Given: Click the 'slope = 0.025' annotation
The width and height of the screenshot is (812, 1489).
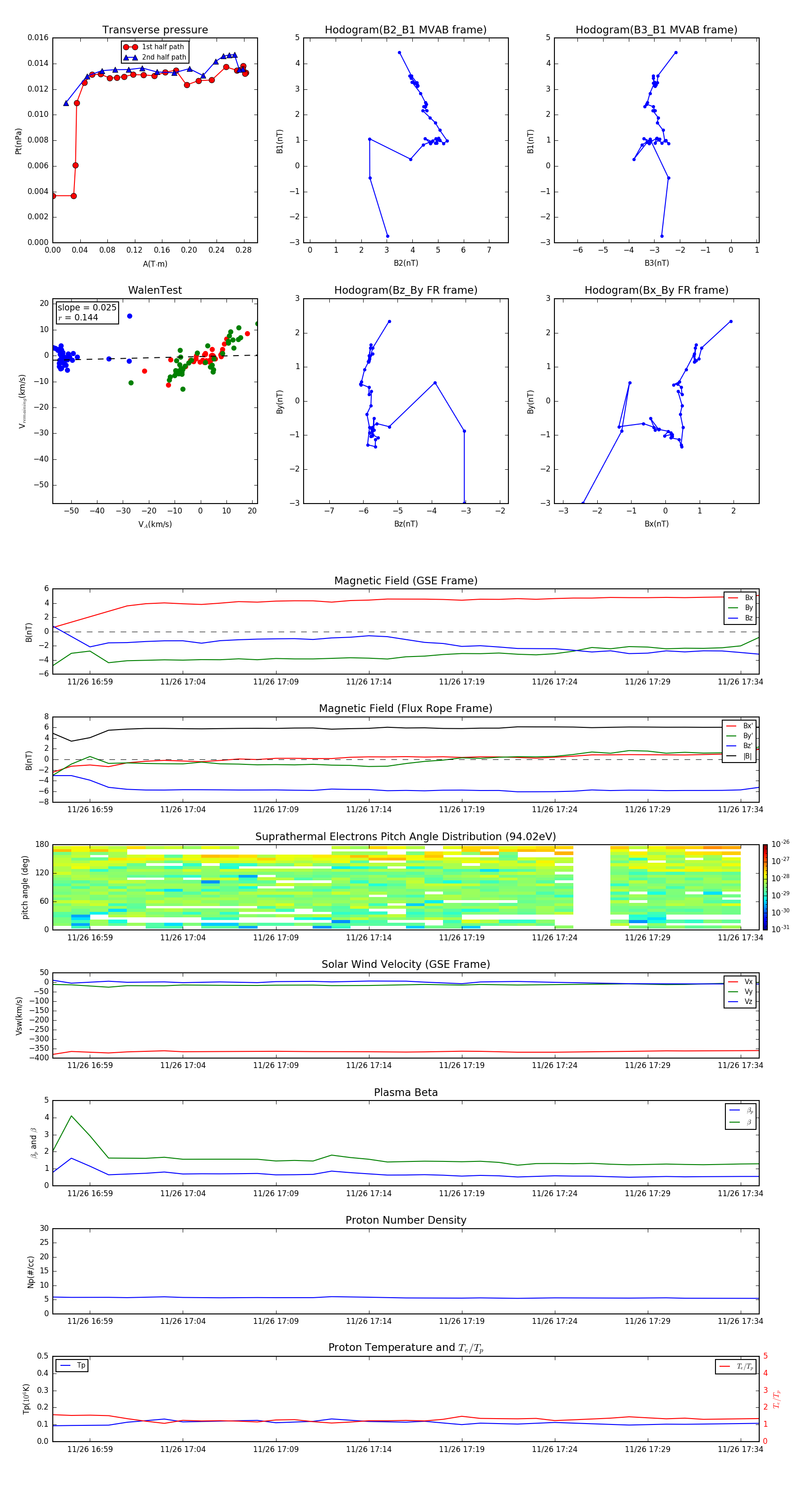Looking at the screenshot, I should (87, 308).
